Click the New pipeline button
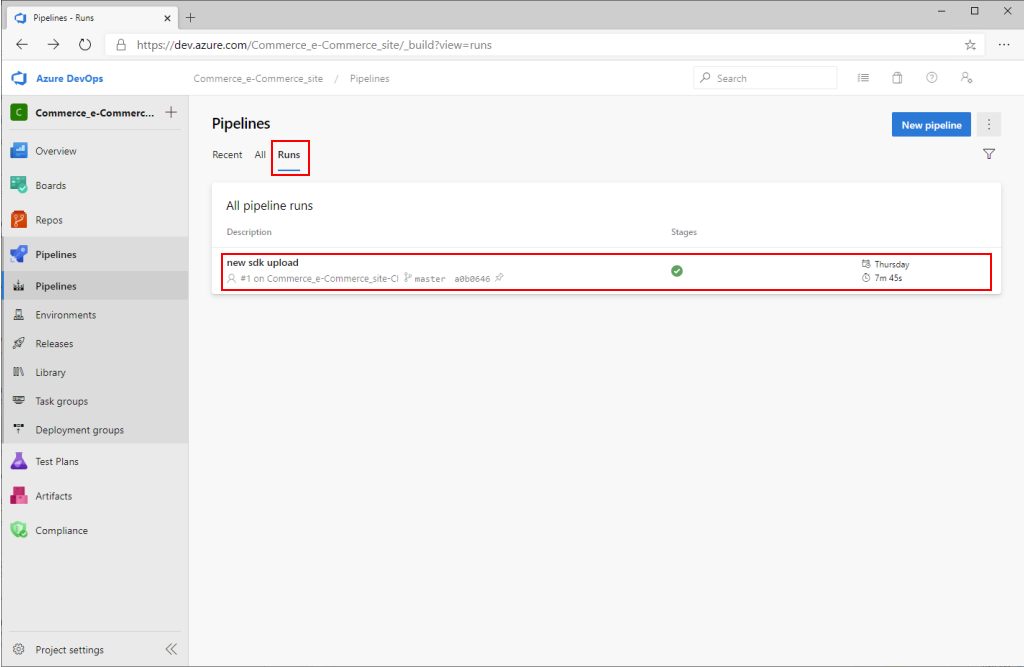The height and width of the screenshot is (667, 1024). 931,124
